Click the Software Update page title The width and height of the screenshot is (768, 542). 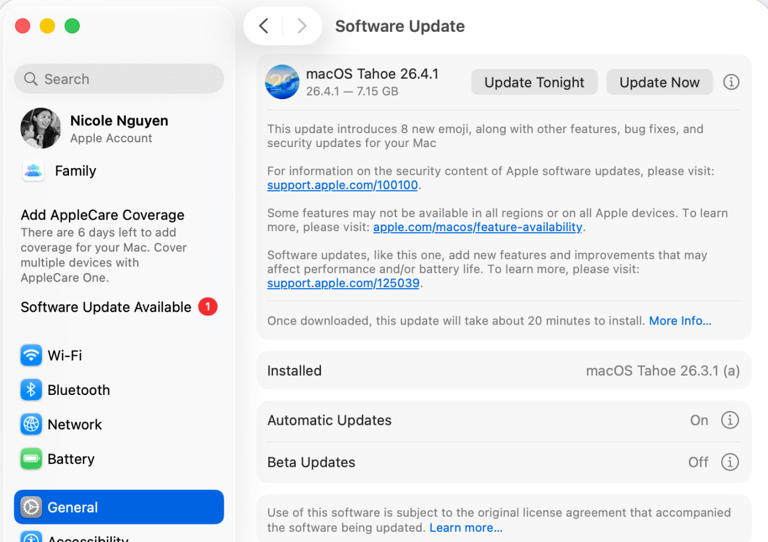[x=400, y=26]
